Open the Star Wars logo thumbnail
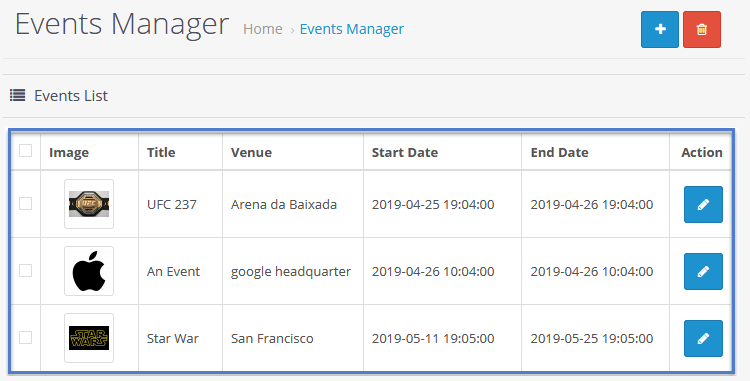The height and width of the screenshot is (381, 750). pos(89,338)
